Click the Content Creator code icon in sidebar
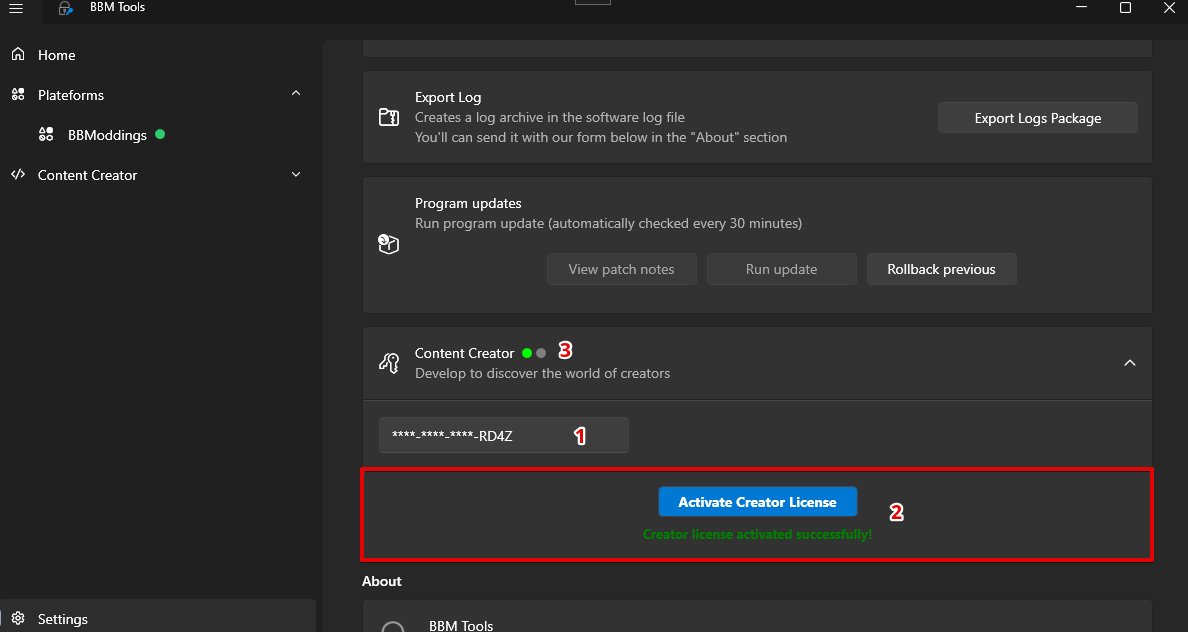1188x632 pixels. [x=18, y=175]
